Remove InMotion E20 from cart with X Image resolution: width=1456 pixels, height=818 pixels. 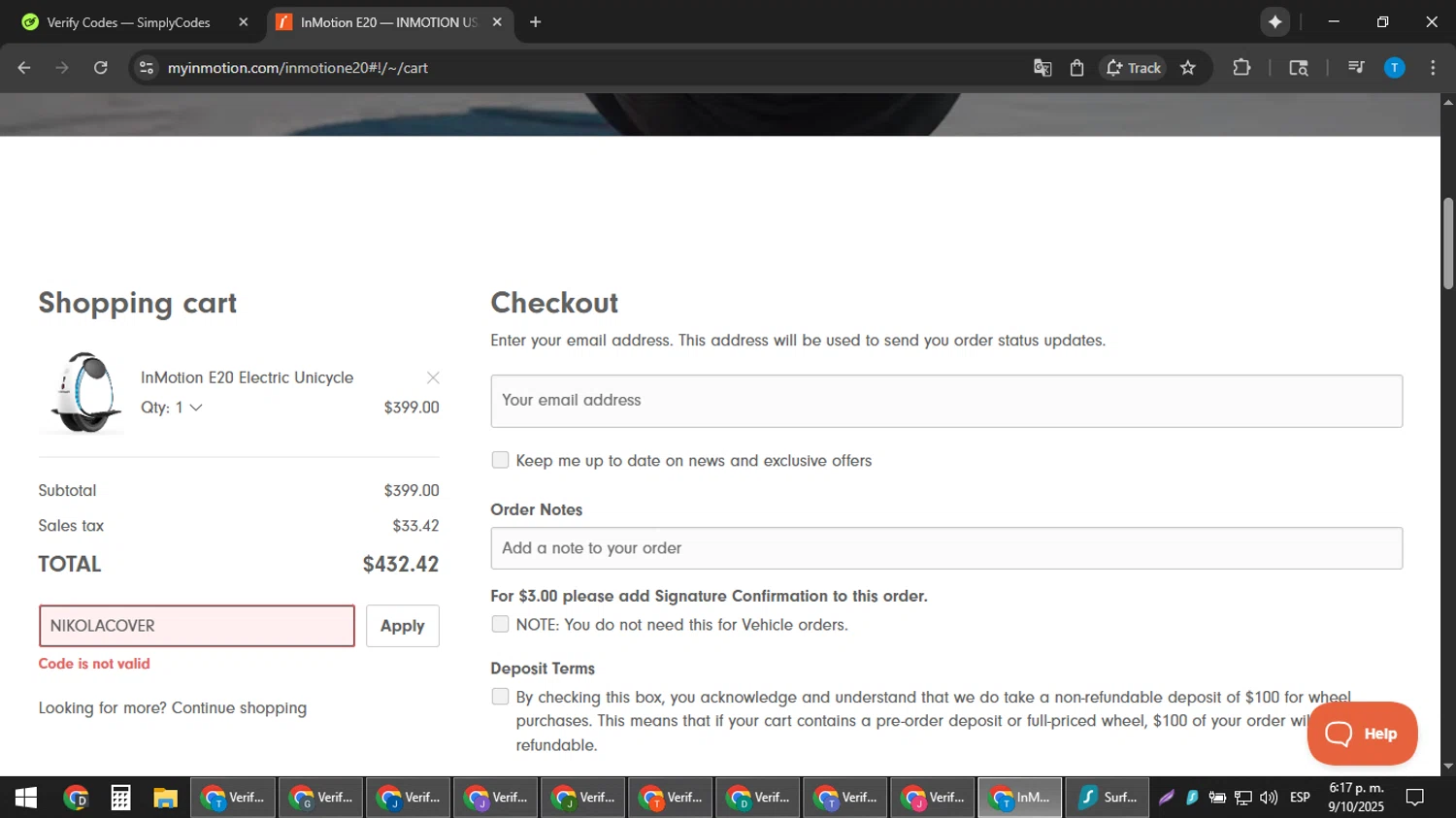[433, 377]
